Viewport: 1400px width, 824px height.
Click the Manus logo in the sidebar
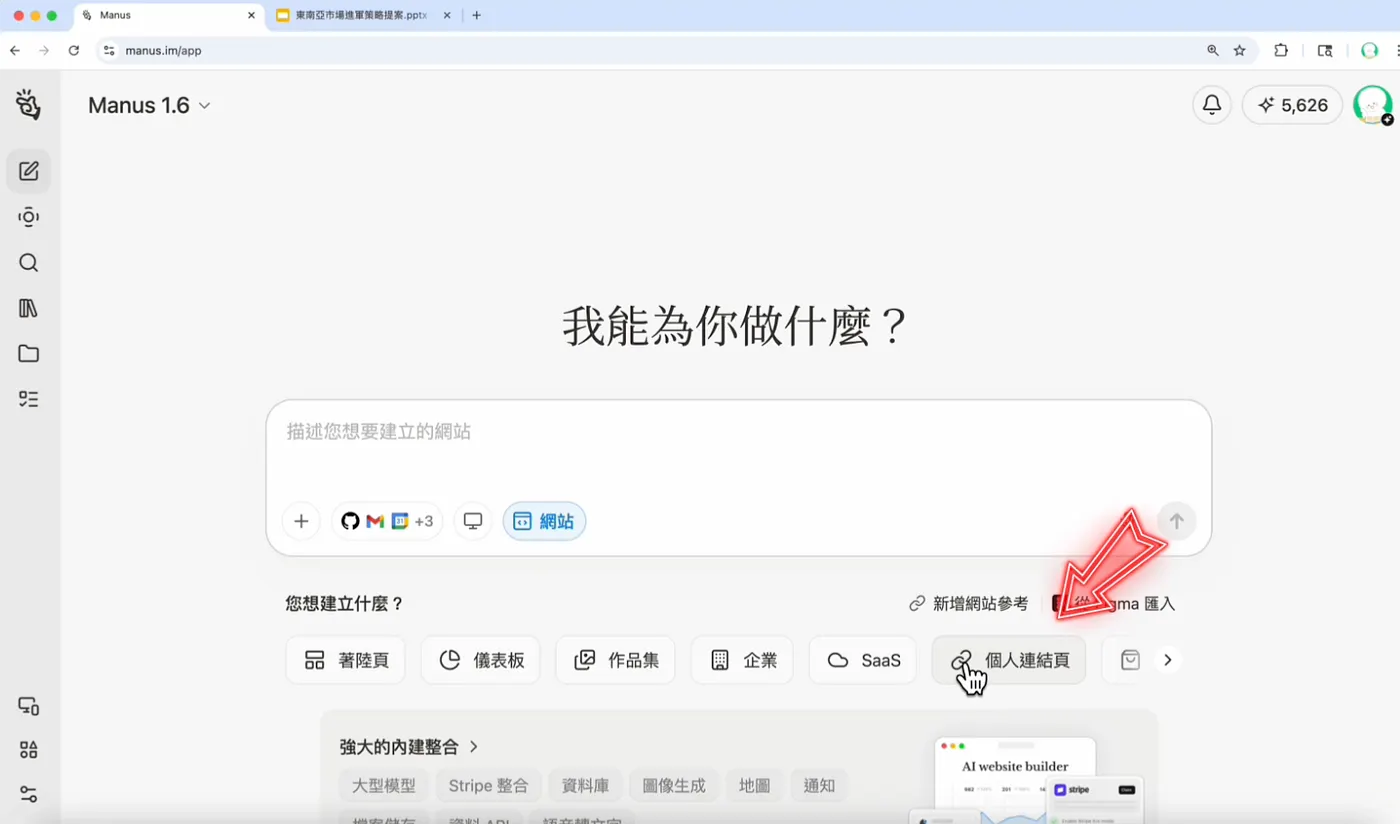pos(28,104)
